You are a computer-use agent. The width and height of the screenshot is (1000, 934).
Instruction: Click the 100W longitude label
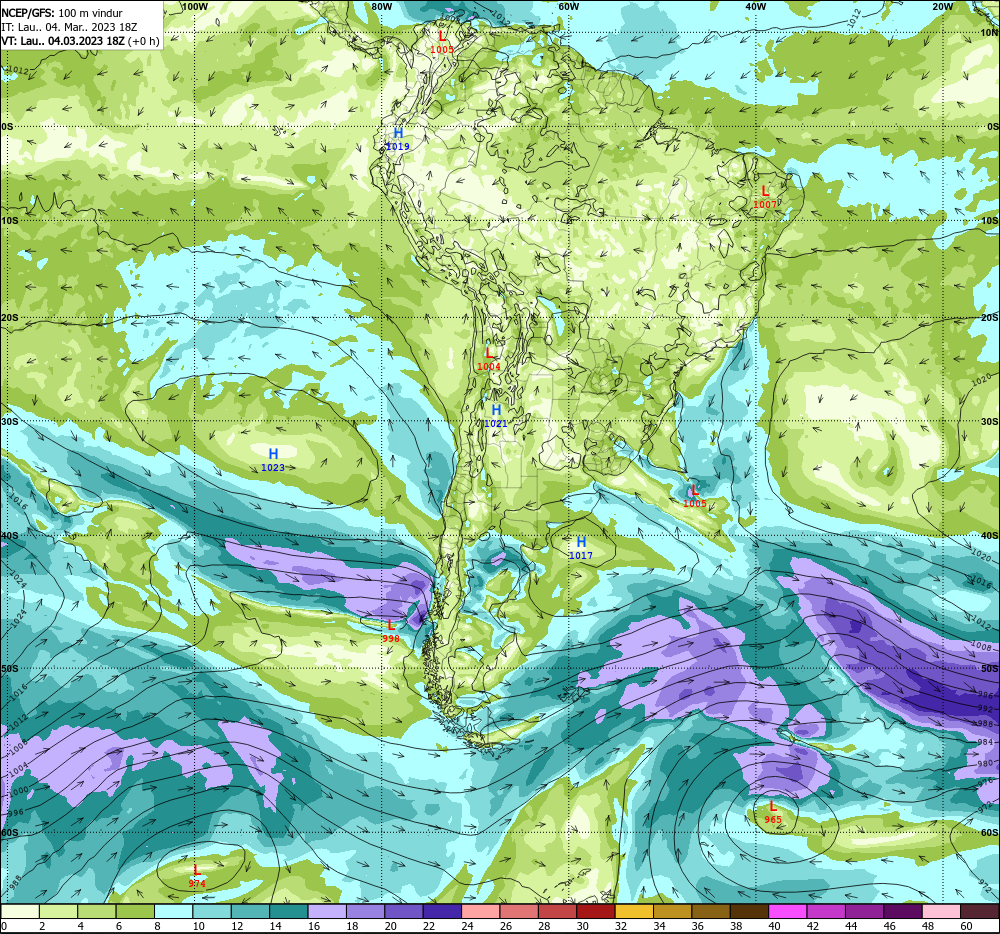(x=195, y=6)
